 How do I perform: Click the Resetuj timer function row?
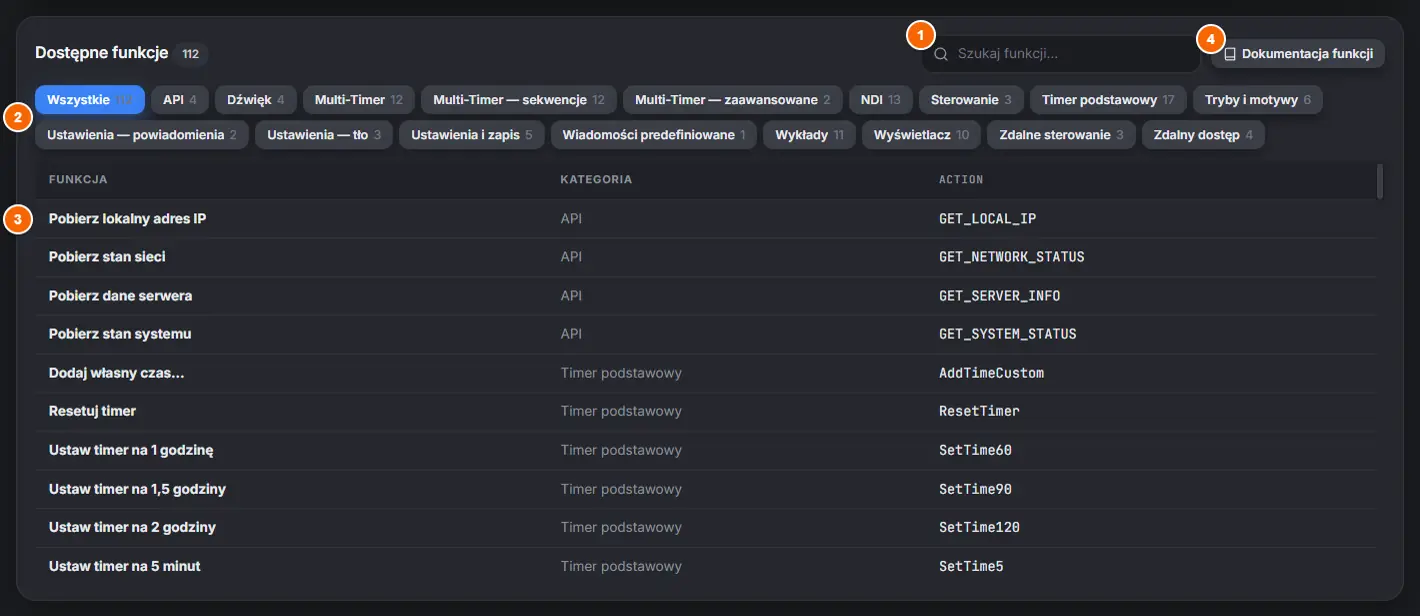[706, 411]
